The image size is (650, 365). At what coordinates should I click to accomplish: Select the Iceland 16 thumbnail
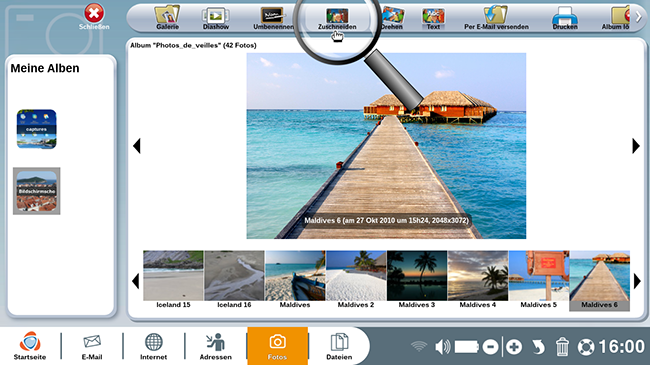click(234, 280)
